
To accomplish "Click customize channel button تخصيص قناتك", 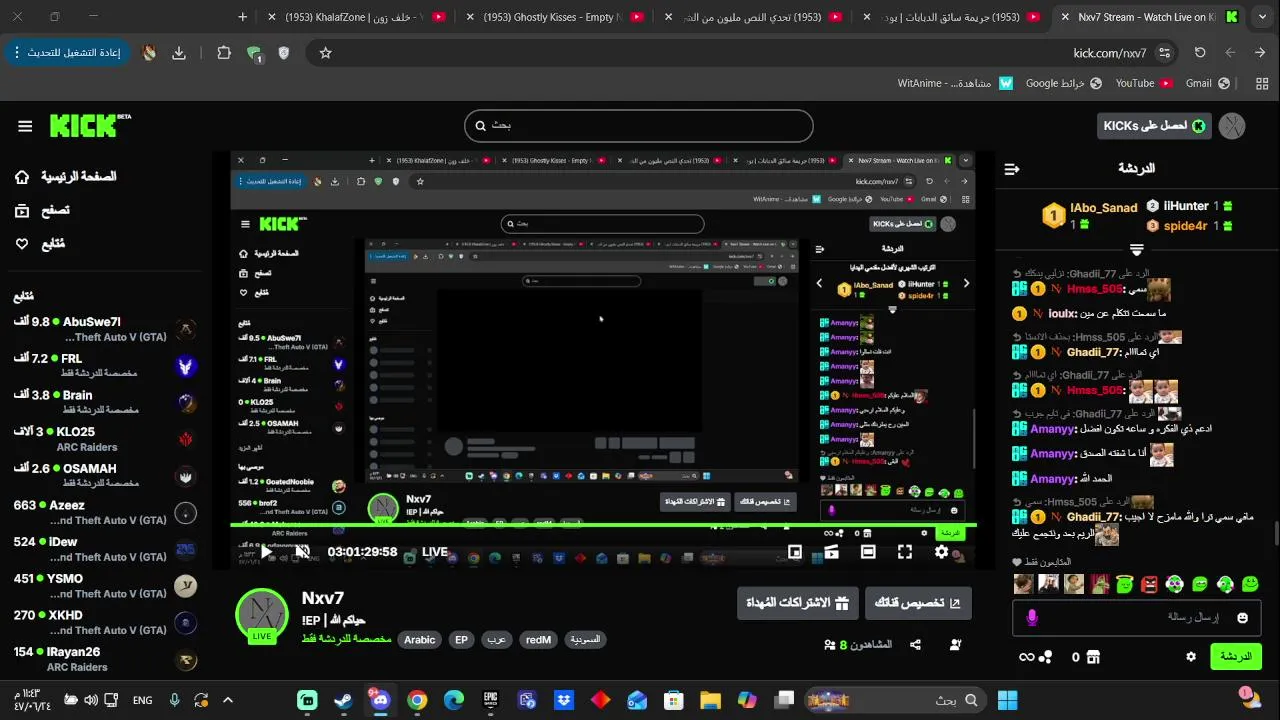I will [x=918, y=603].
